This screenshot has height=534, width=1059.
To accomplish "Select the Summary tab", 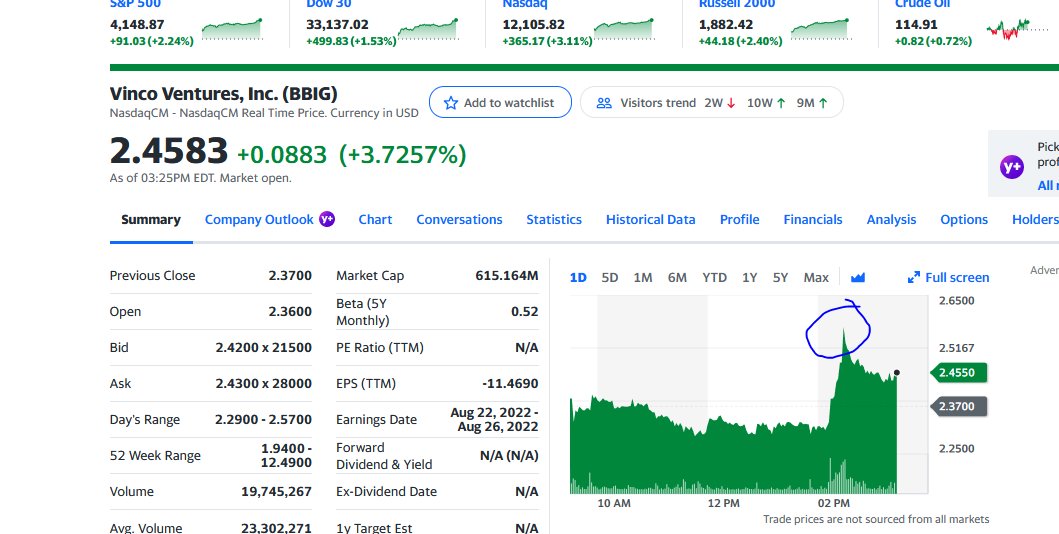I will pos(151,219).
